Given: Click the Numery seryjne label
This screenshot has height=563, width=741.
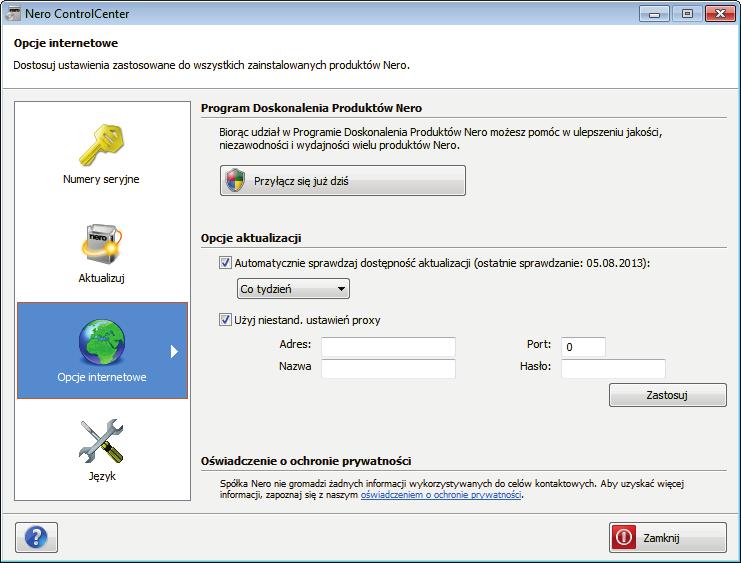Looking at the screenshot, I should [x=101, y=179].
